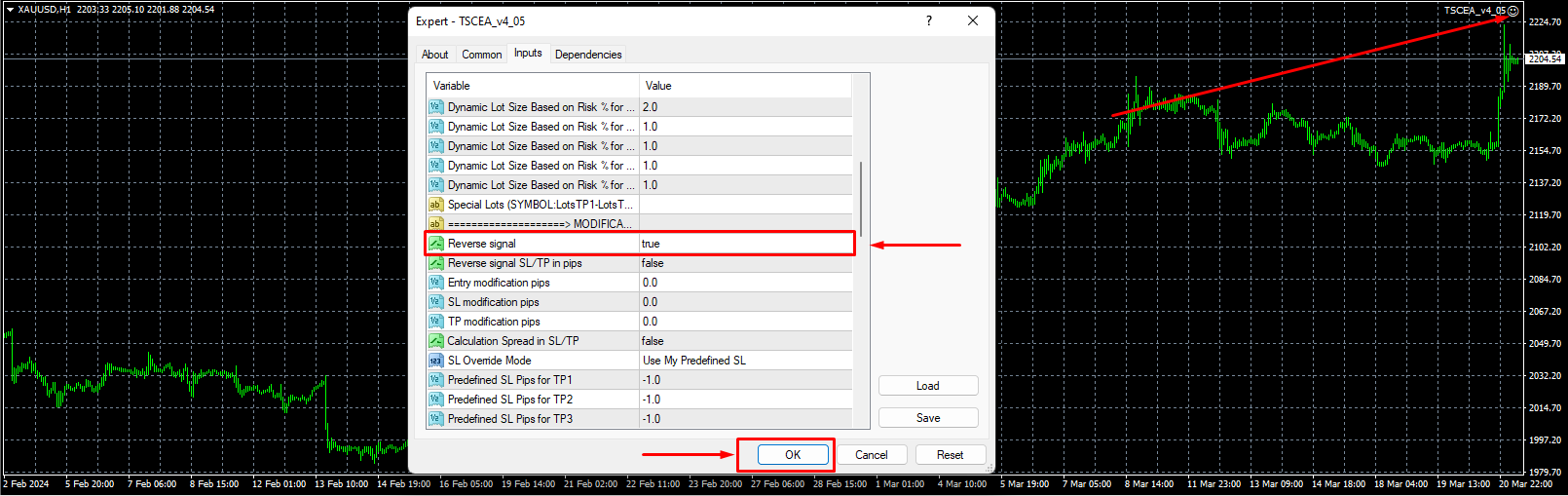The height and width of the screenshot is (496, 1568).
Task: Click the help question mark in the title bar
Action: [928, 20]
